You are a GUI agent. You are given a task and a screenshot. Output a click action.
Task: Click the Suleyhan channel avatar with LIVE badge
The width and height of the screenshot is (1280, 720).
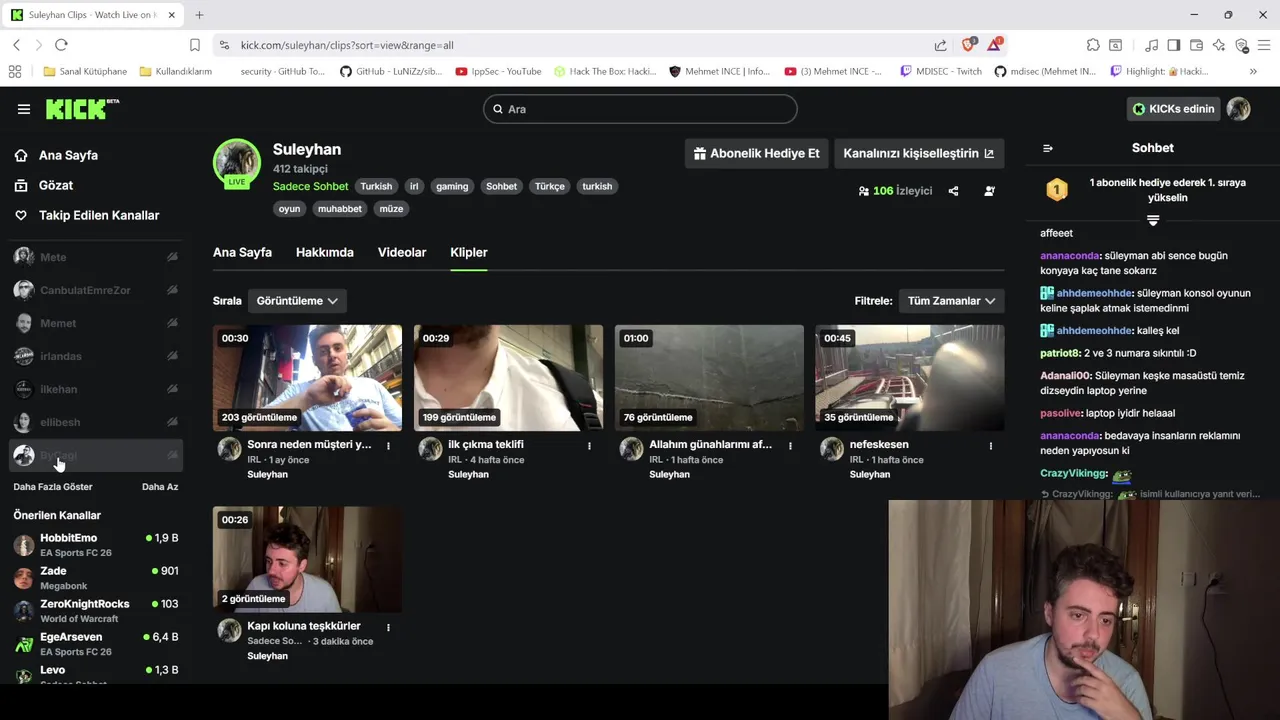pyautogui.click(x=237, y=163)
